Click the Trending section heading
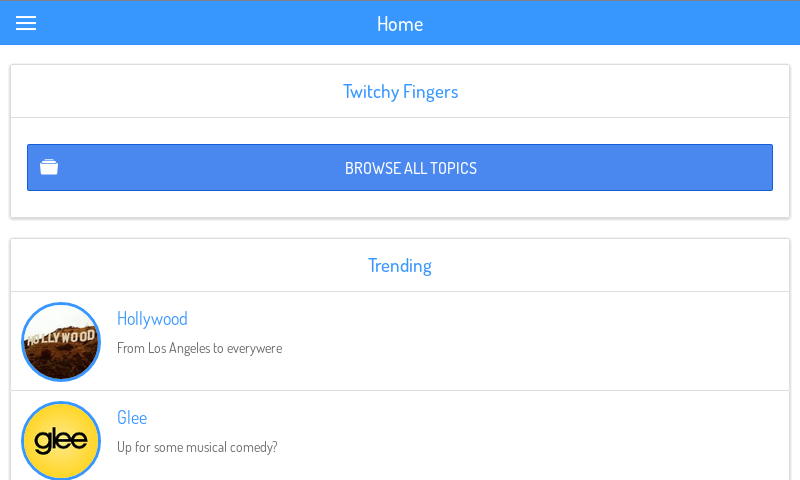 (x=400, y=266)
